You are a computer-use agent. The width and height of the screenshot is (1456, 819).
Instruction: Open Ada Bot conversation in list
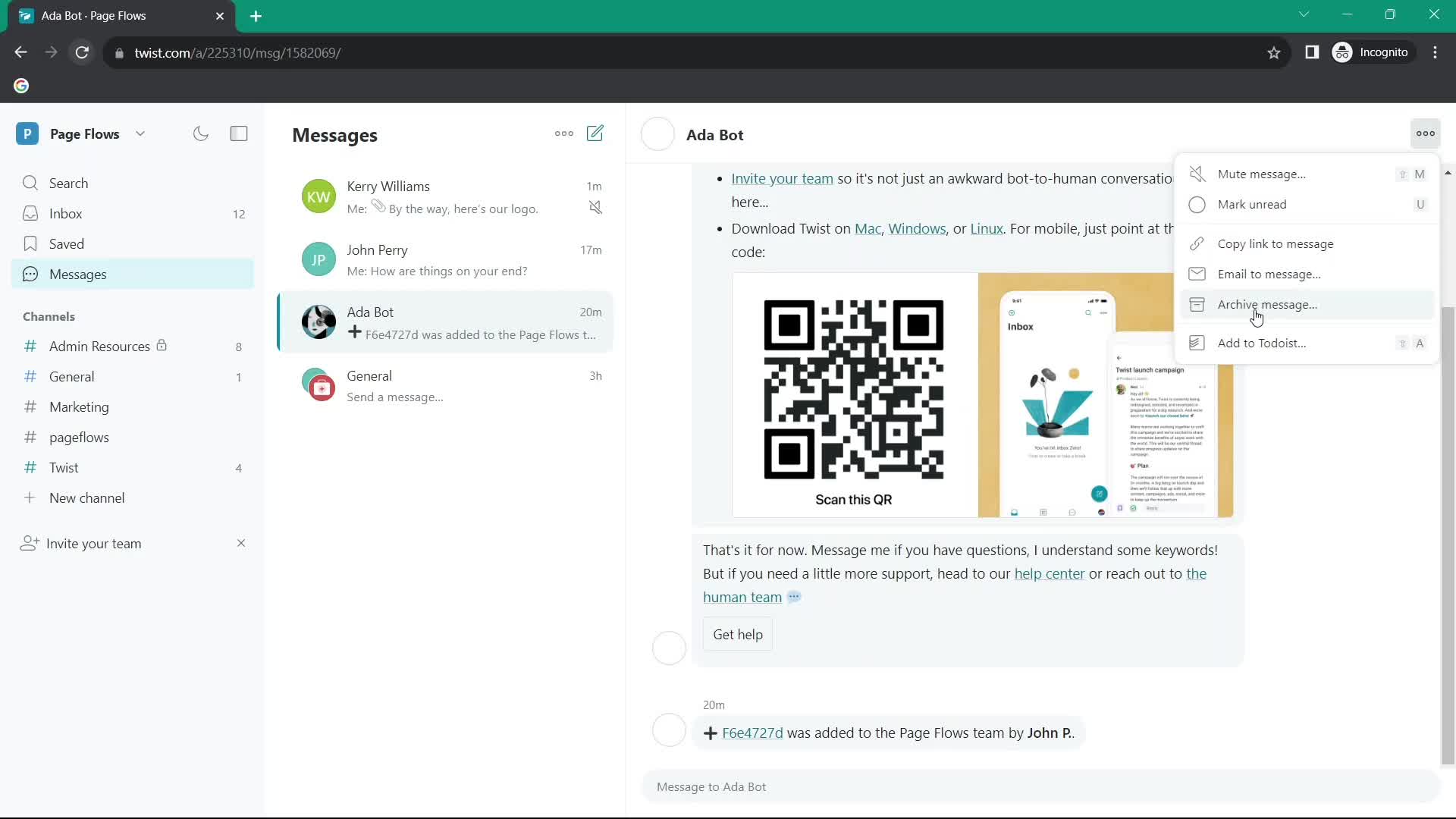(x=446, y=322)
